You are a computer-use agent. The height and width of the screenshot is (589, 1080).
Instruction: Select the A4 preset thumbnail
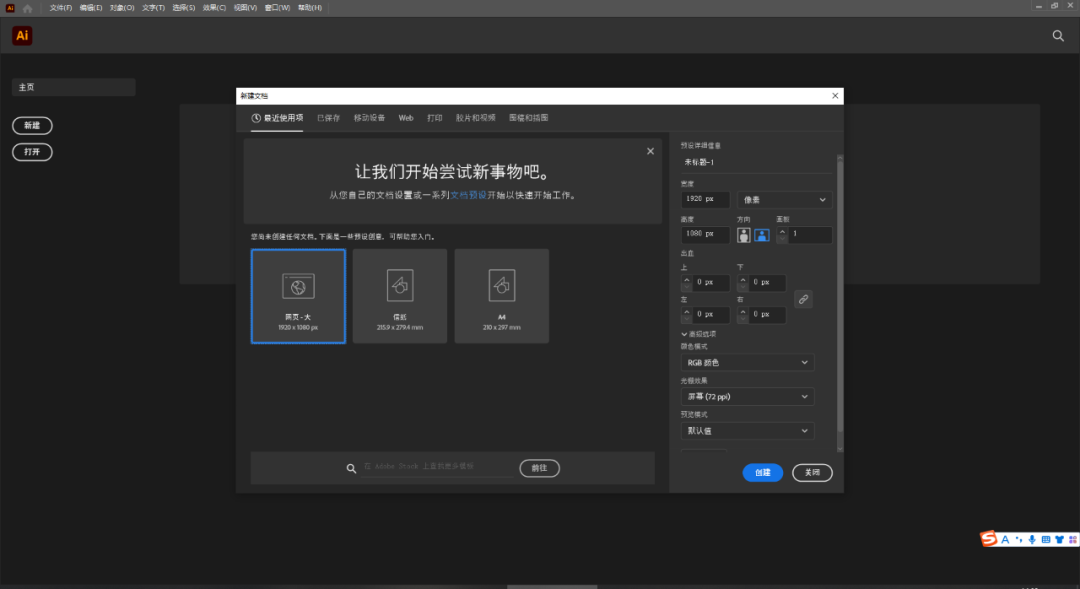[501, 296]
